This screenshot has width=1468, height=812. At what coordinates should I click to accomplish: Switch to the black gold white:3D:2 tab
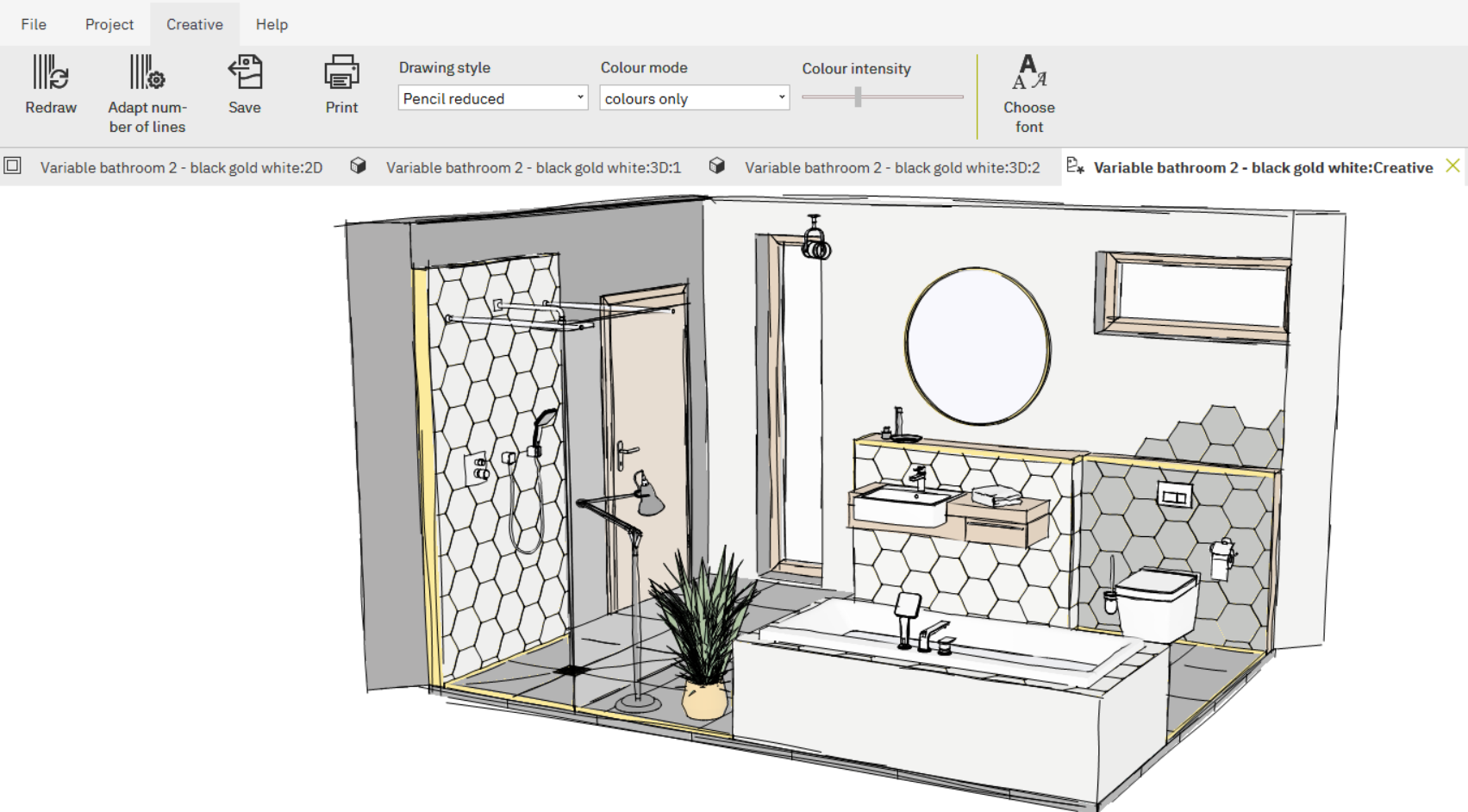coord(892,167)
